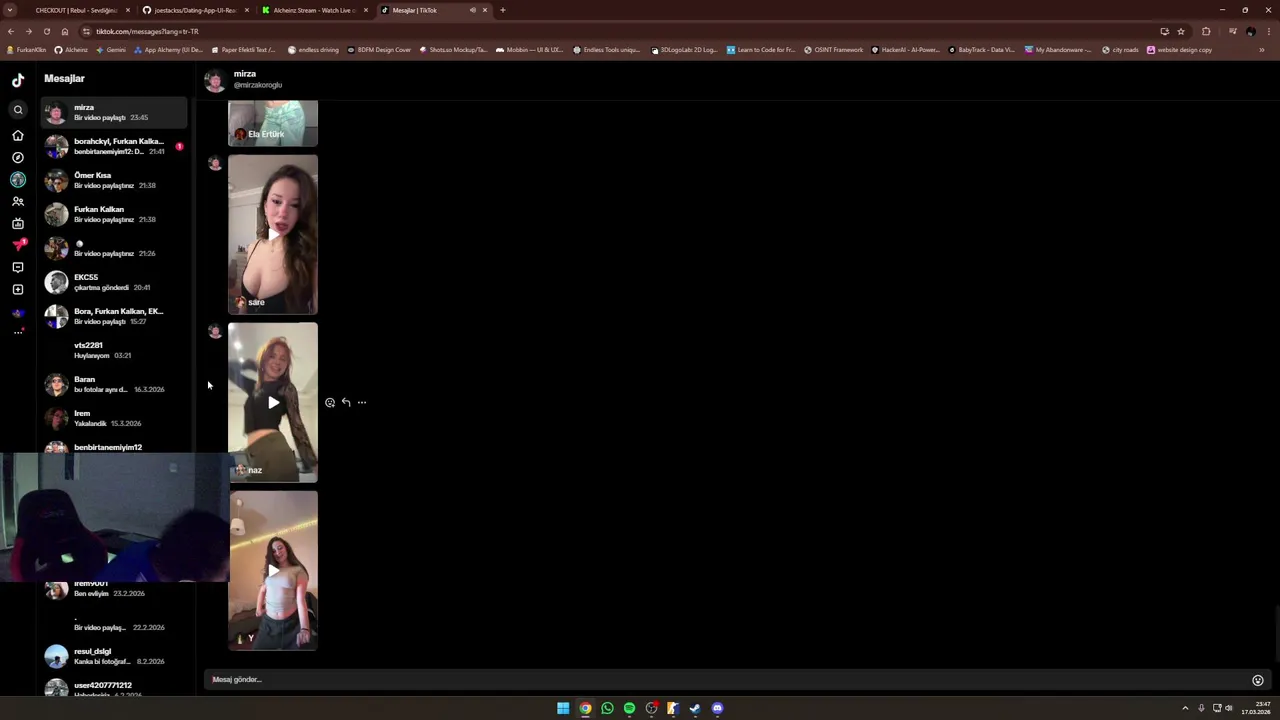Open Messages paper-plane icon with badge
The height and width of the screenshot is (720, 1280).
pos(18,245)
